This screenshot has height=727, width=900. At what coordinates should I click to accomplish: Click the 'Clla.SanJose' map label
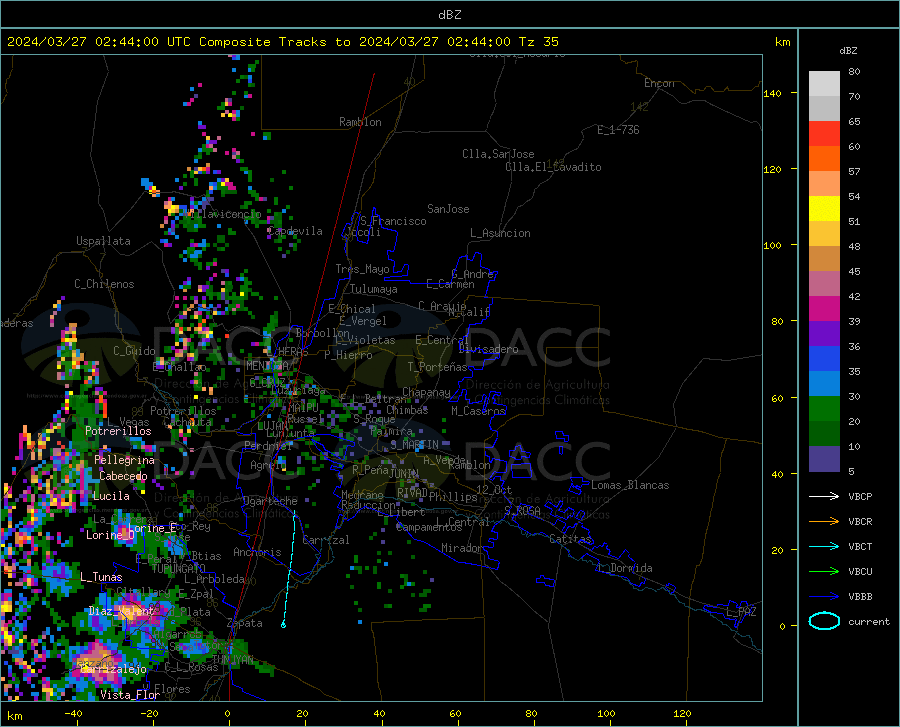[498, 154]
